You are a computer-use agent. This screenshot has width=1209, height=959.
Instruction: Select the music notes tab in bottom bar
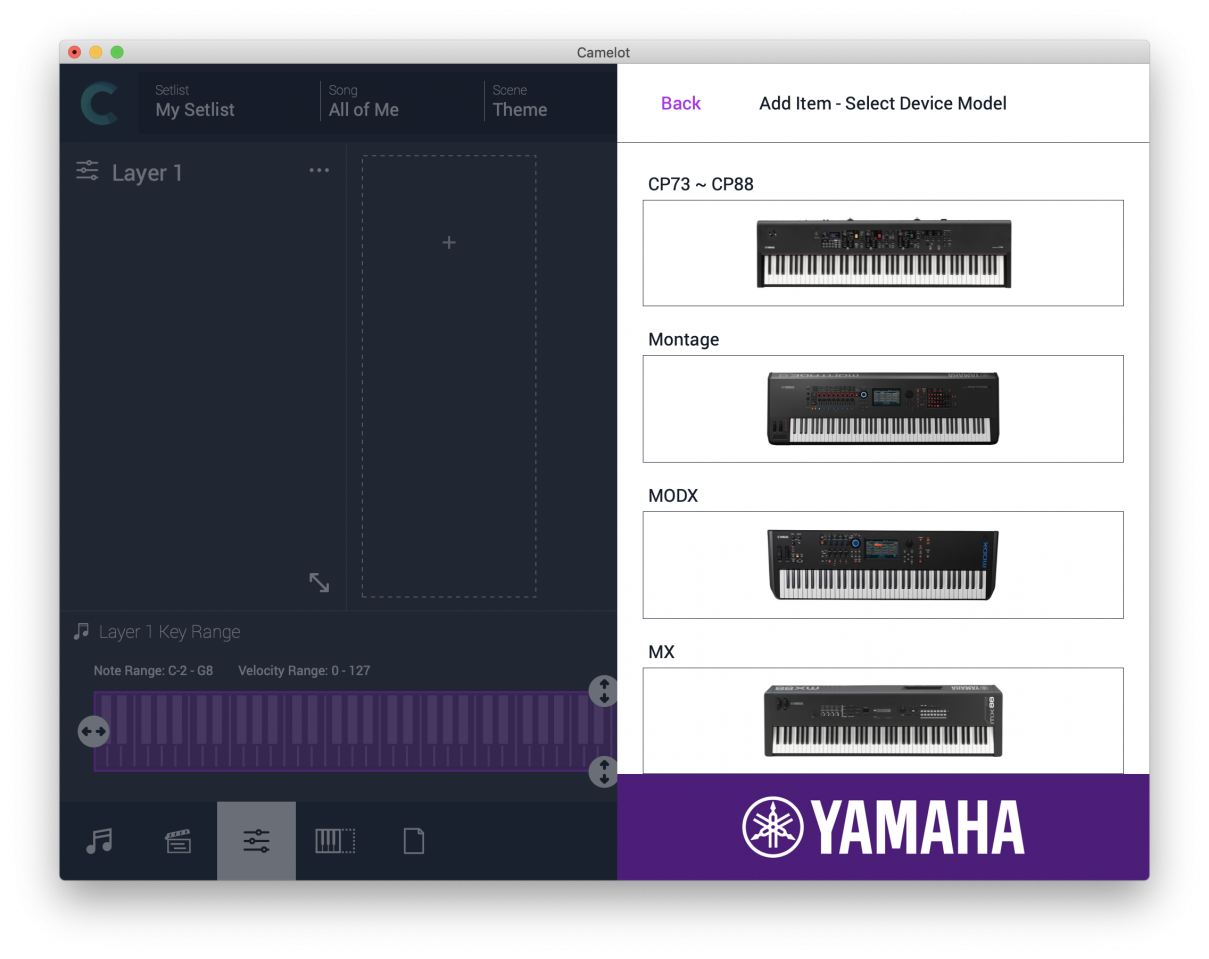click(99, 841)
